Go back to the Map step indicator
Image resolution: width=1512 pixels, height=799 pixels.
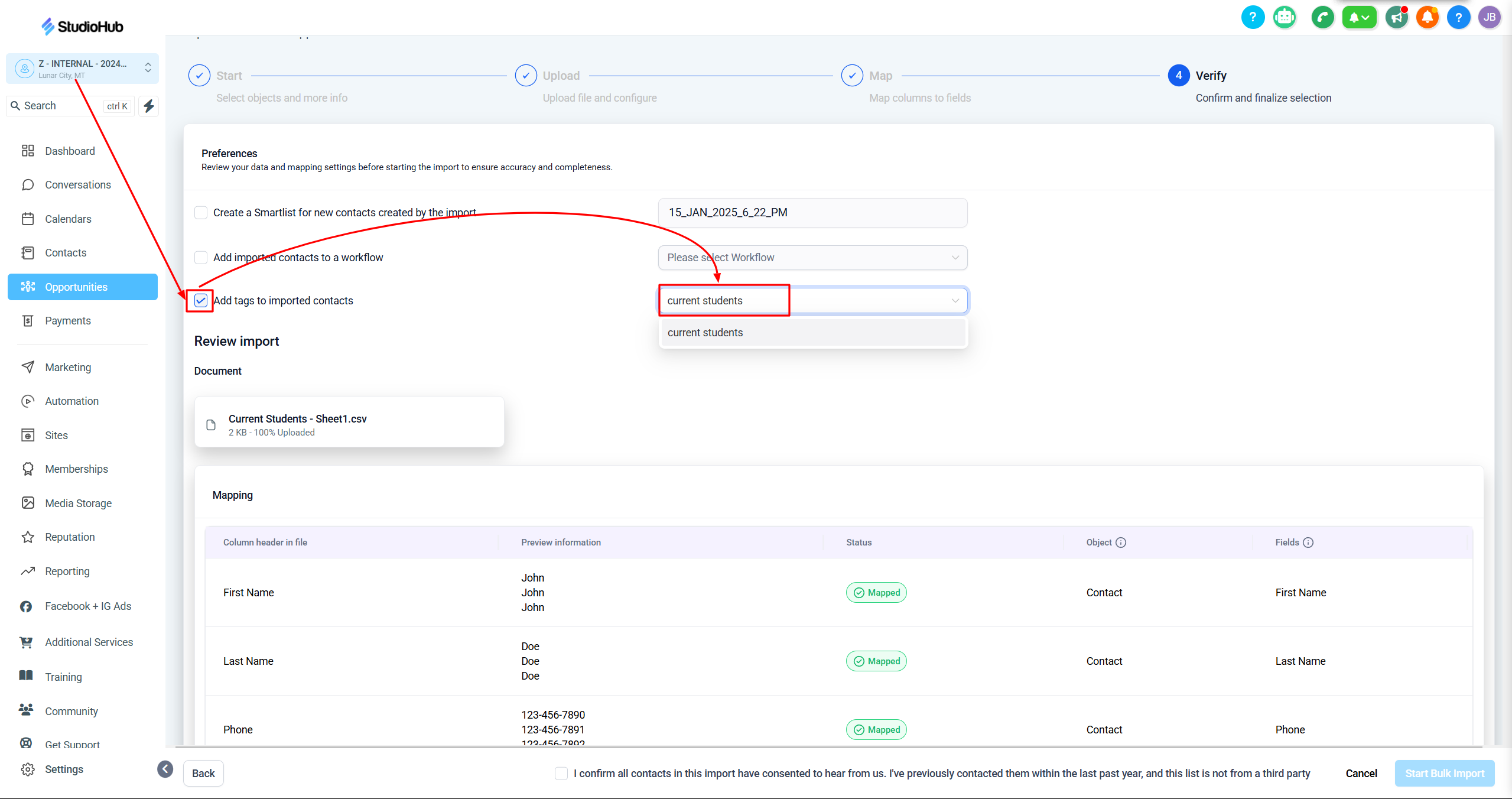pos(852,76)
